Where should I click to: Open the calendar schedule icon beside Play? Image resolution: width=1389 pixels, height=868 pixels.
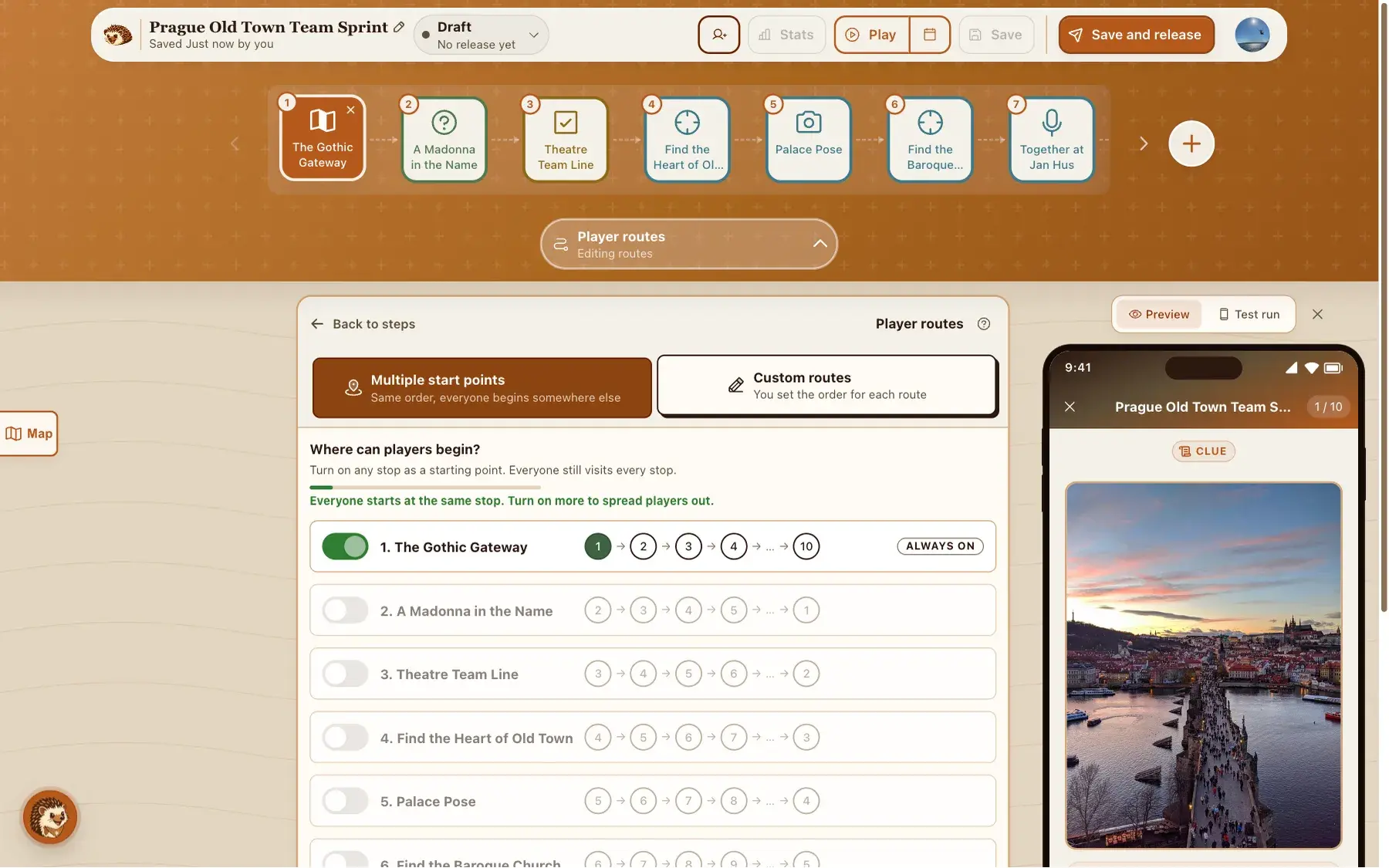(930, 35)
